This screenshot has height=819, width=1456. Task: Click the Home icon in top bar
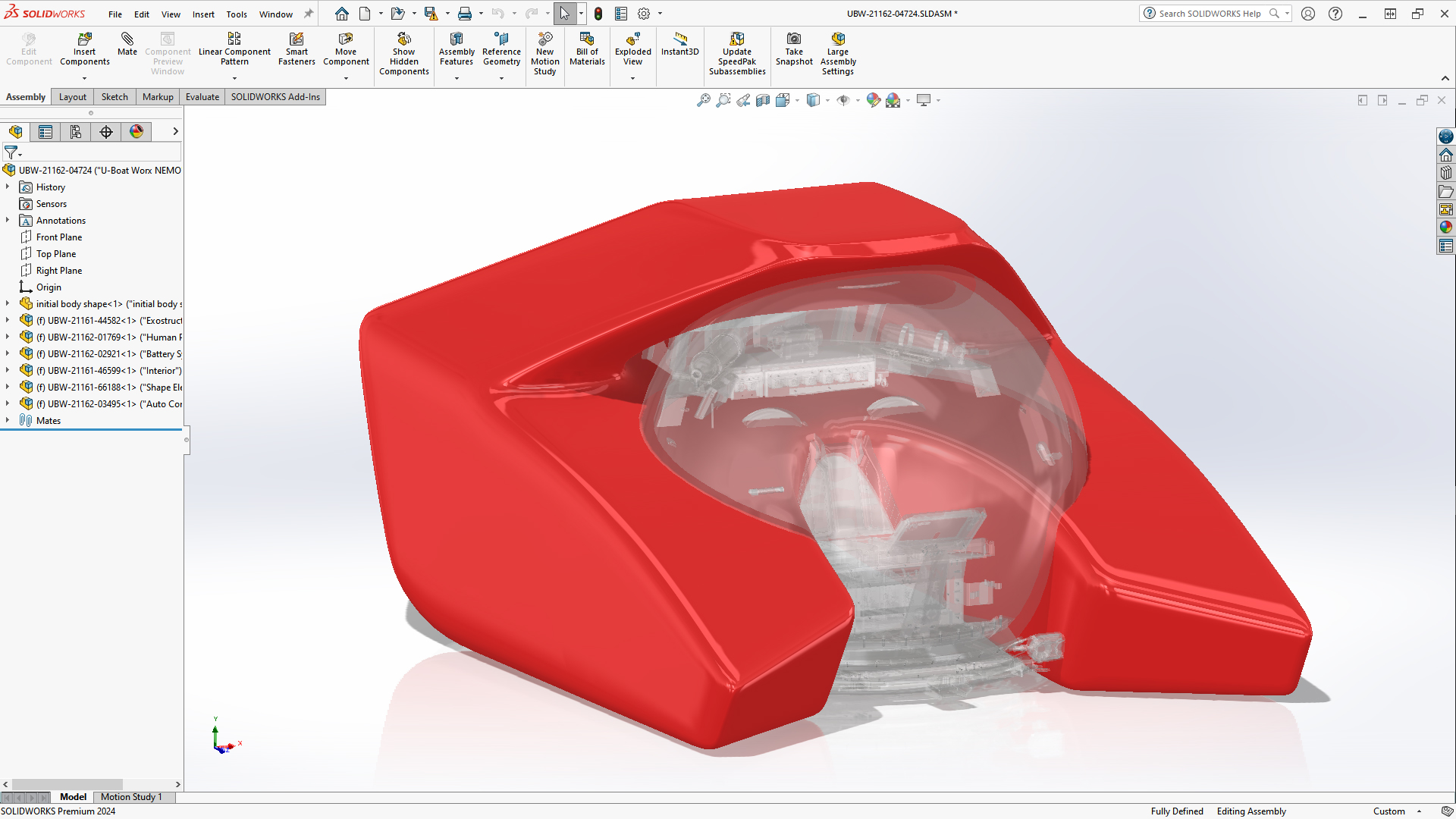click(x=342, y=14)
